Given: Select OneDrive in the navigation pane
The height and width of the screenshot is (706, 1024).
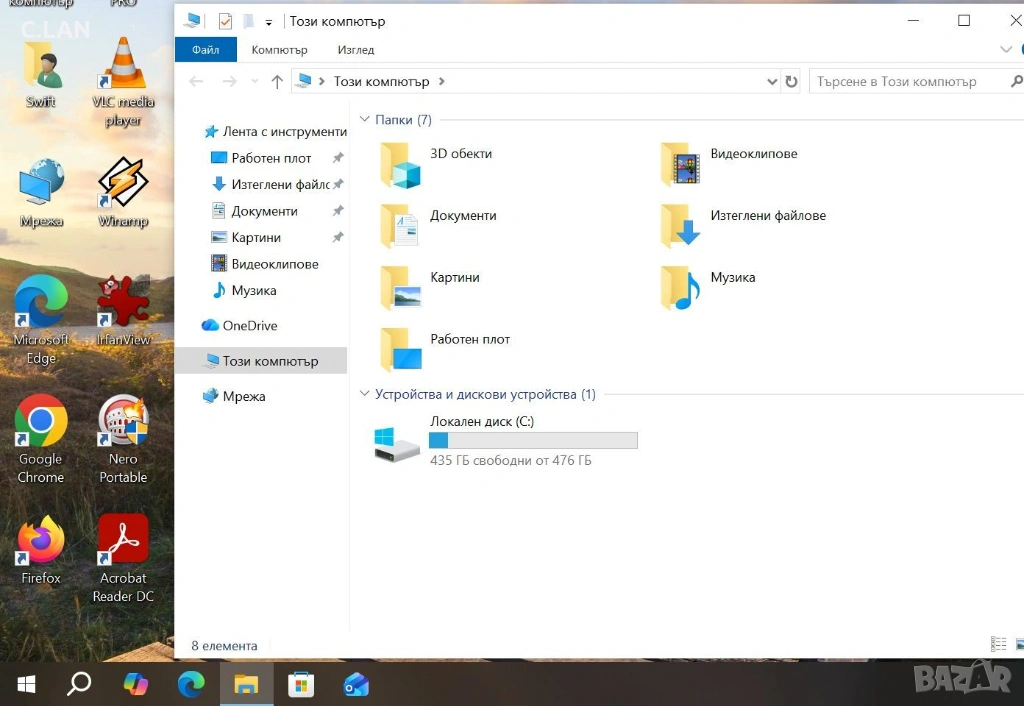Looking at the screenshot, I should point(249,326).
